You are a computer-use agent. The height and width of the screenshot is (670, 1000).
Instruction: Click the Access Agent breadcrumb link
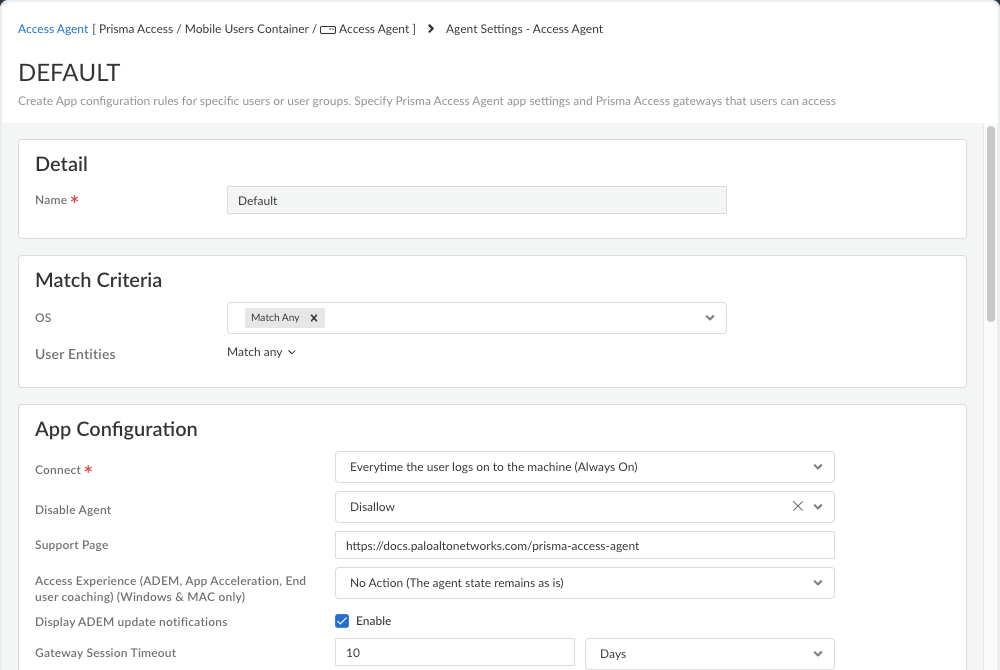coord(53,29)
